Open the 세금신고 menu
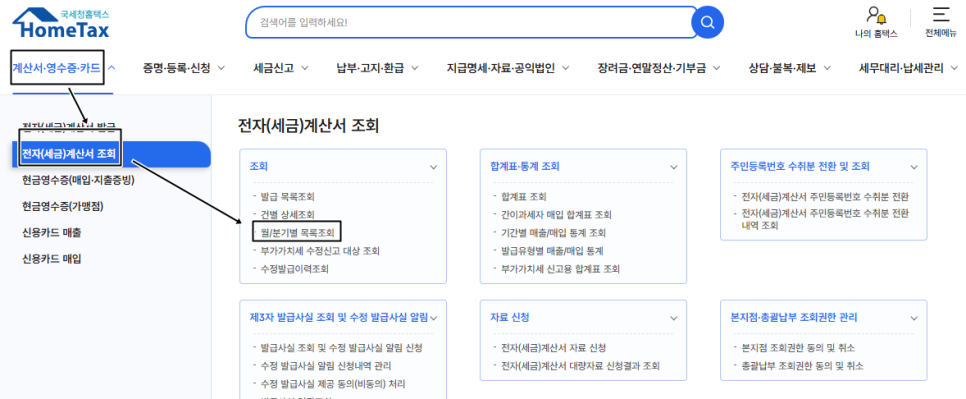 (x=281, y=68)
